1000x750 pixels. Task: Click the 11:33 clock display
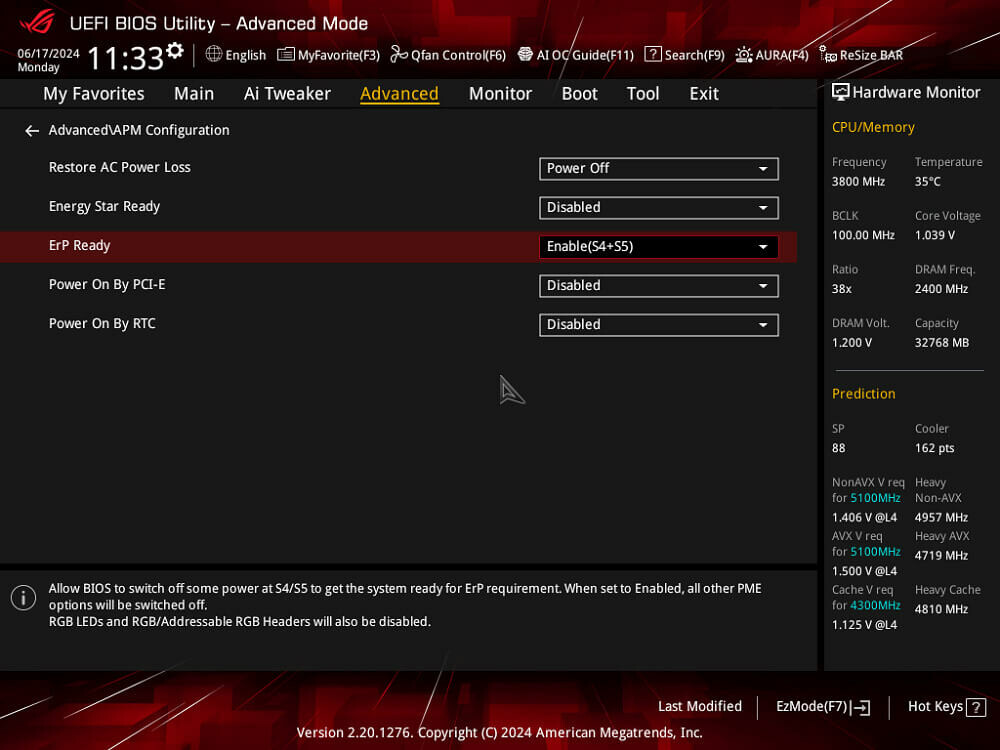tap(126, 58)
